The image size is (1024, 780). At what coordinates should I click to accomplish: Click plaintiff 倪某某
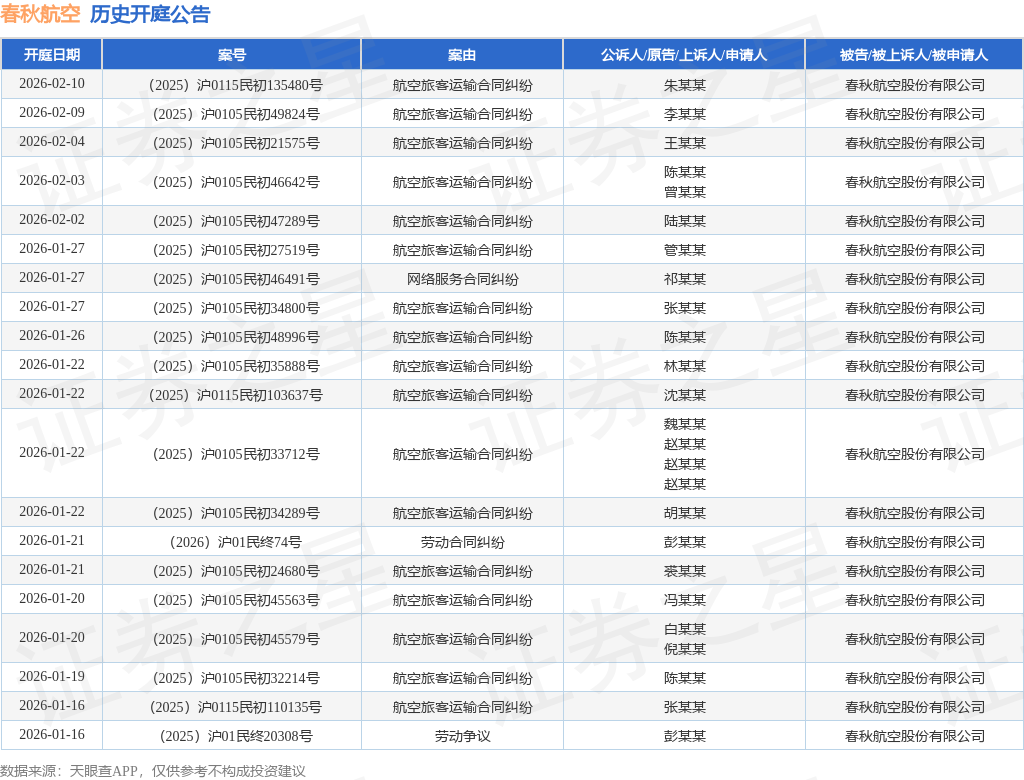pos(684,649)
